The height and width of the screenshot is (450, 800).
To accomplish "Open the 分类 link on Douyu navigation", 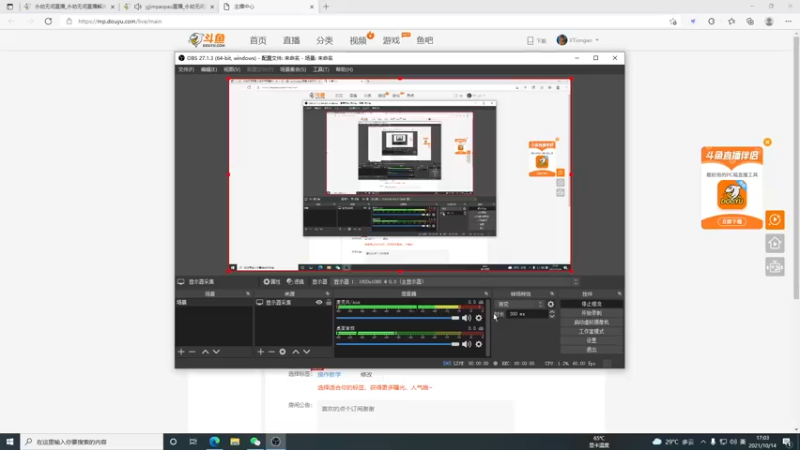I will (x=324, y=40).
